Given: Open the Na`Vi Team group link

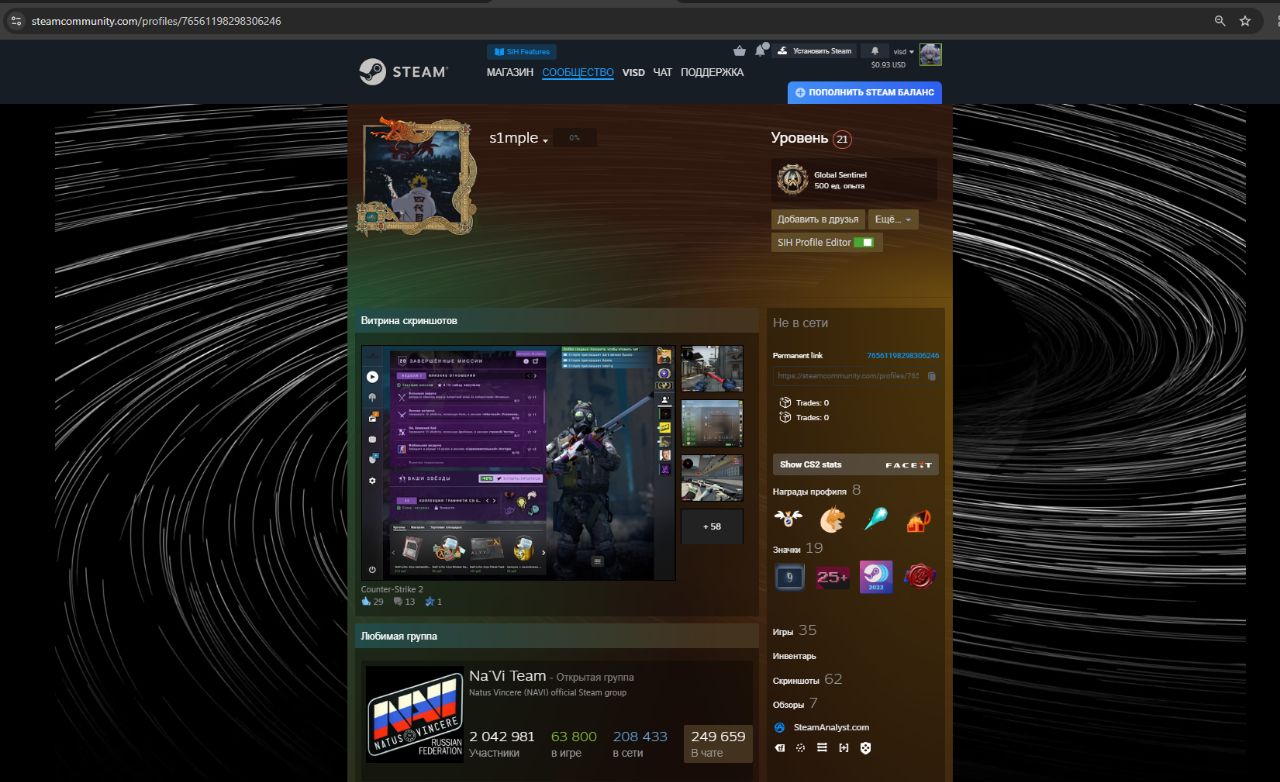Looking at the screenshot, I should [x=508, y=676].
